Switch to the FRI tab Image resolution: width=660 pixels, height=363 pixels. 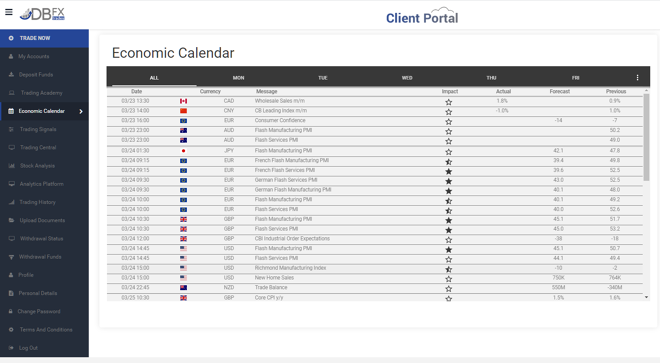tap(575, 78)
